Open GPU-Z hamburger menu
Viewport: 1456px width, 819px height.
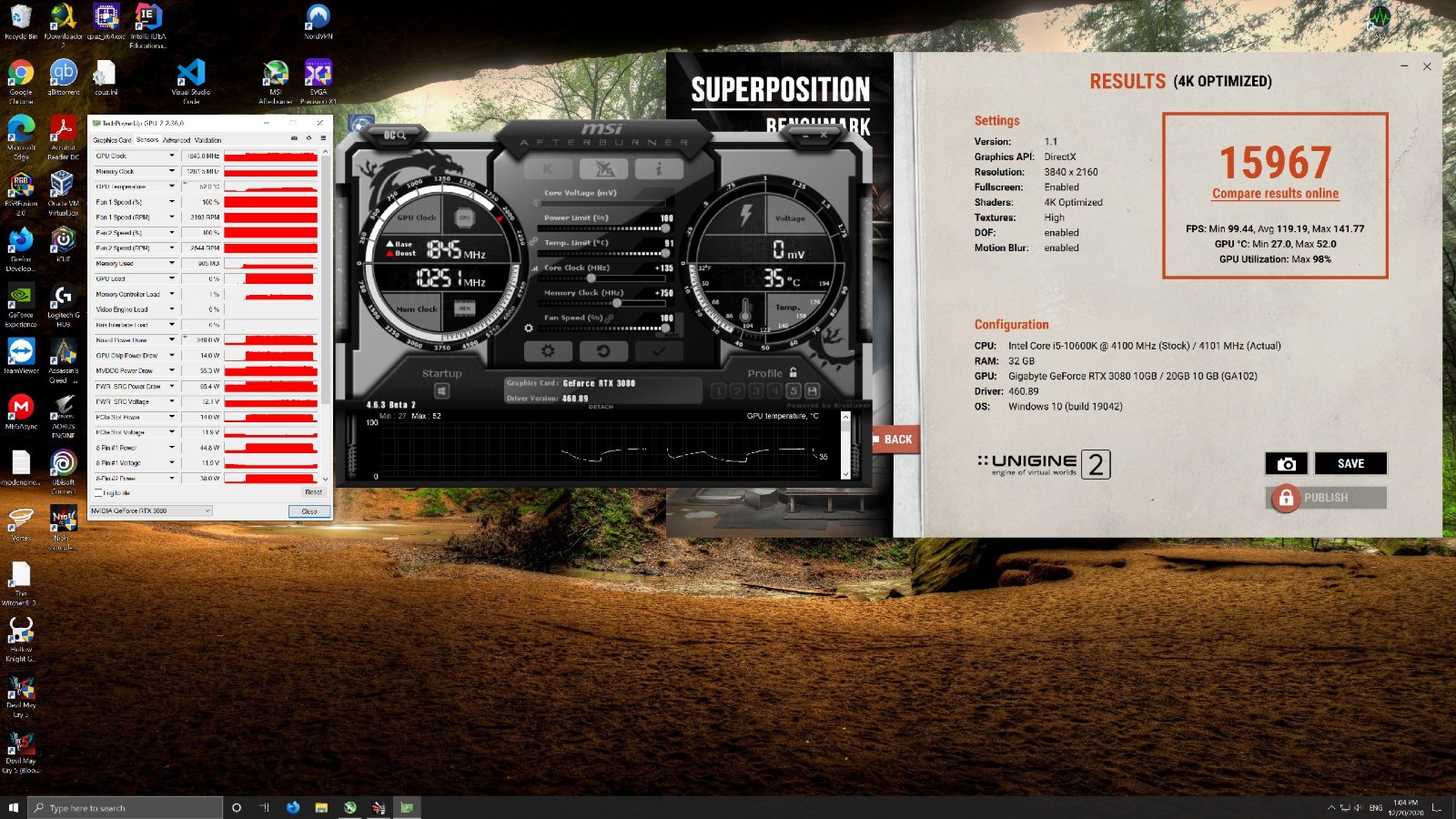point(323,138)
